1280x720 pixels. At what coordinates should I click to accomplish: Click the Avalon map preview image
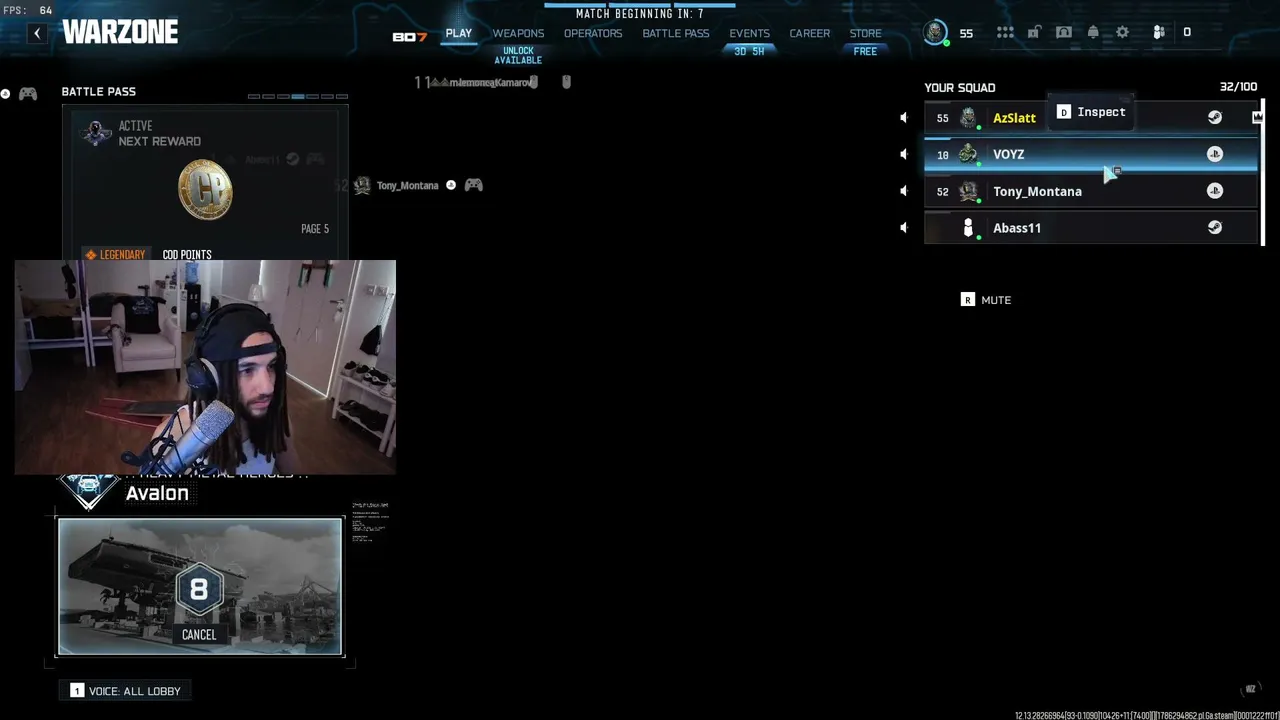(x=200, y=586)
